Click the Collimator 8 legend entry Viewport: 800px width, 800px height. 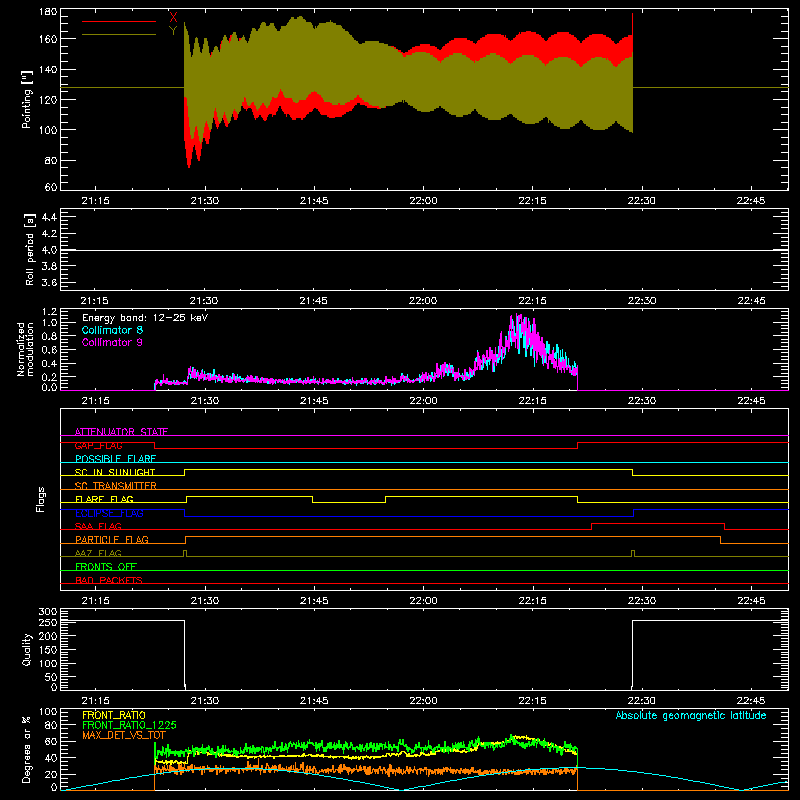112,330
